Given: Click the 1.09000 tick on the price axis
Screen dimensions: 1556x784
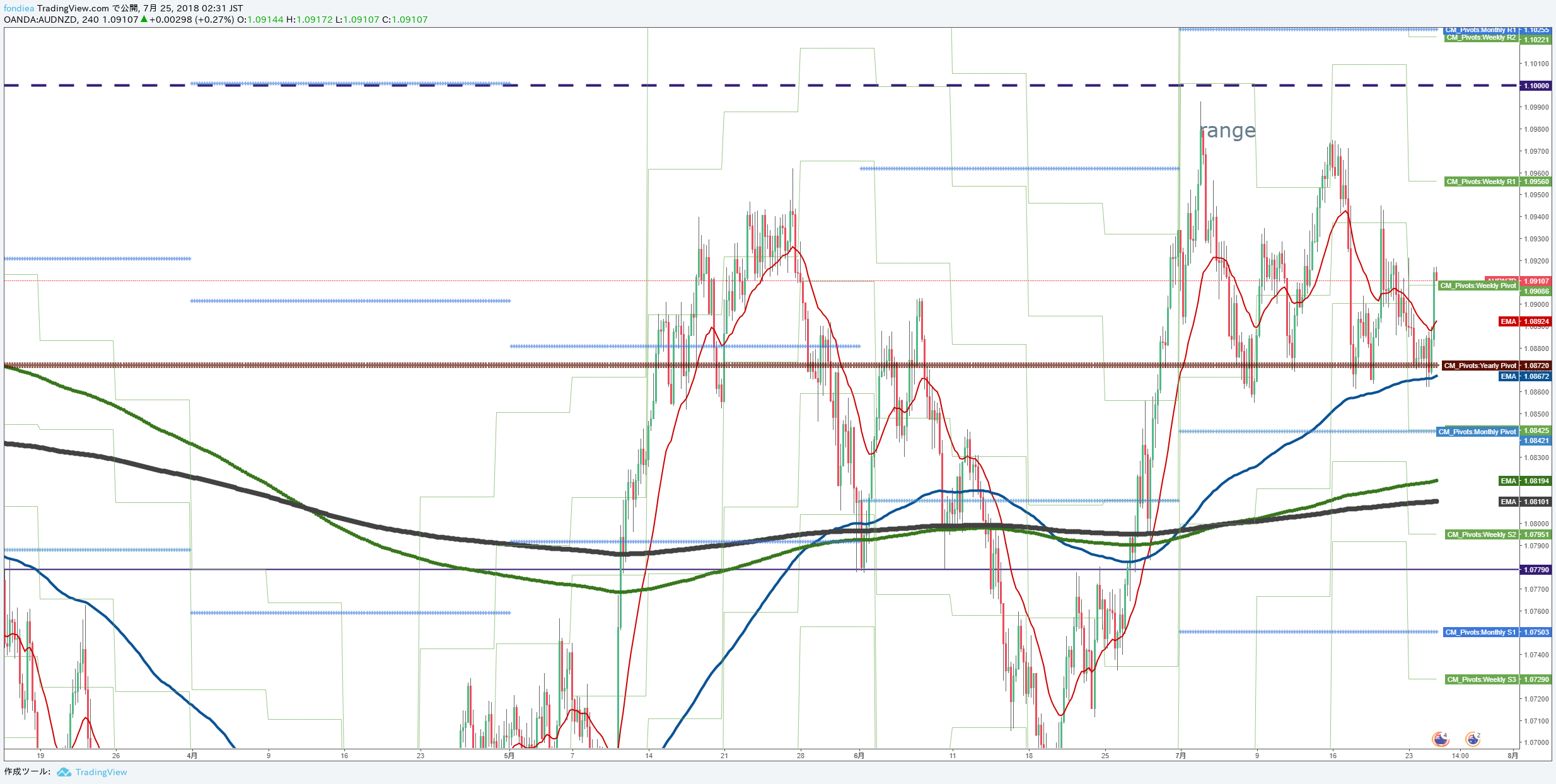Looking at the screenshot, I should (1536, 304).
